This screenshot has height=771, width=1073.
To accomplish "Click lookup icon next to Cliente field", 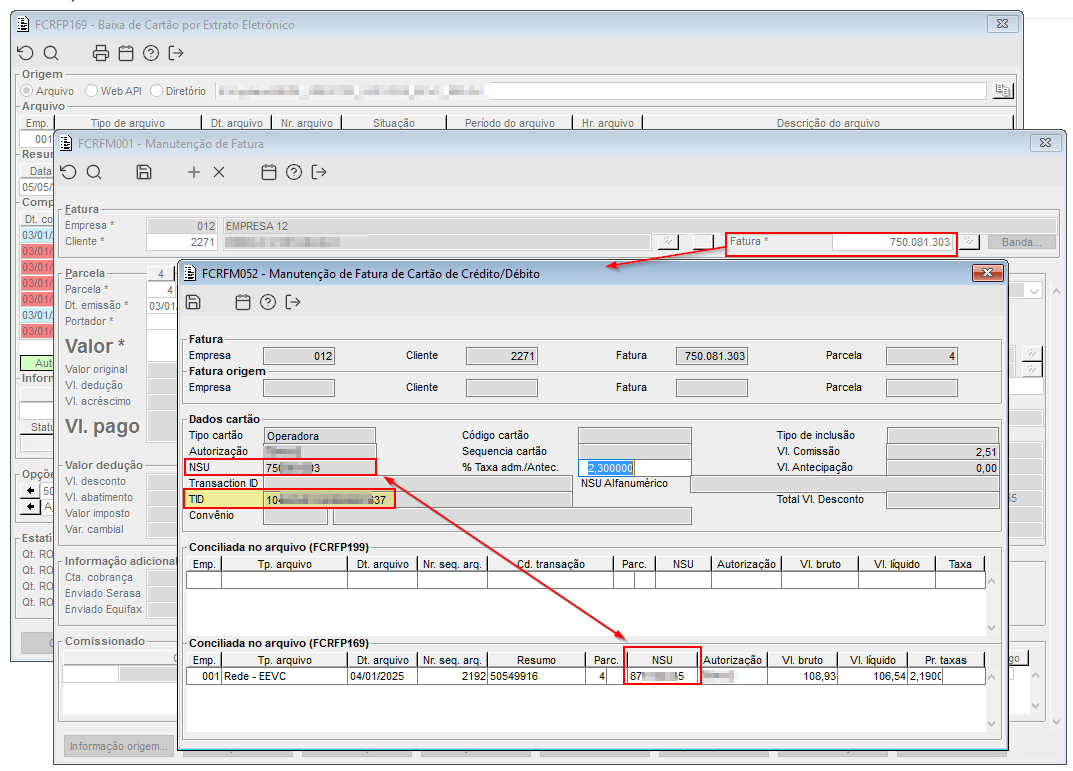I will tap(668, 241).
